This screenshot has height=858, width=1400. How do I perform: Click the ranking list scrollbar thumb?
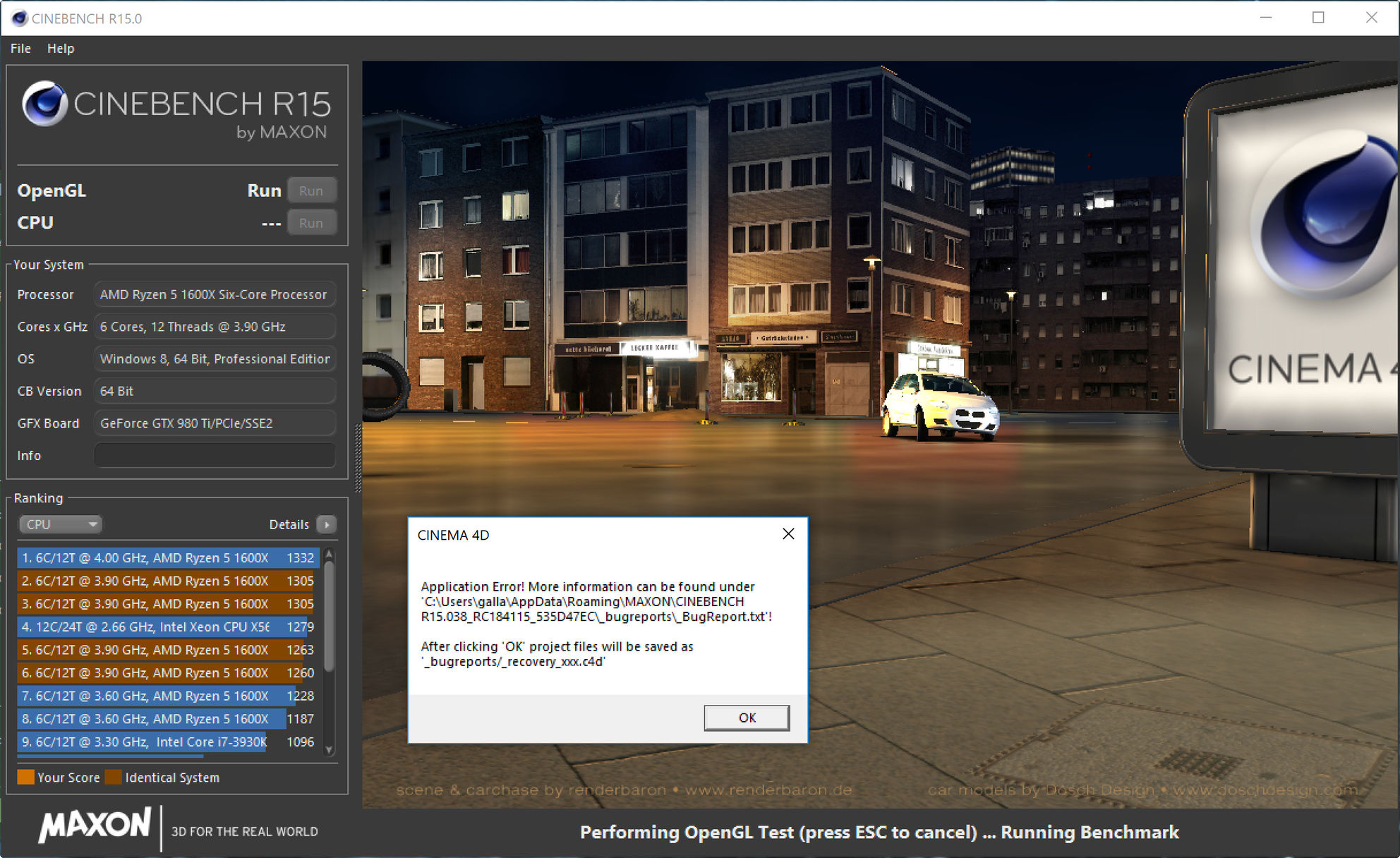tap(329, 615)
